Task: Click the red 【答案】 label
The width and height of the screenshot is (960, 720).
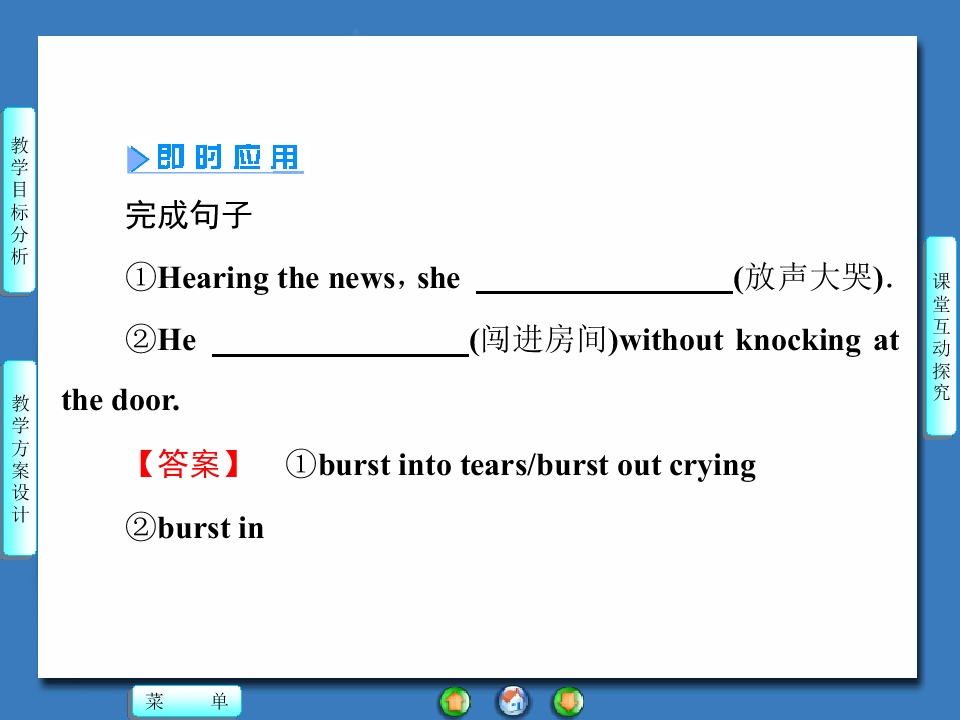Action: click(x=189, y=463)
